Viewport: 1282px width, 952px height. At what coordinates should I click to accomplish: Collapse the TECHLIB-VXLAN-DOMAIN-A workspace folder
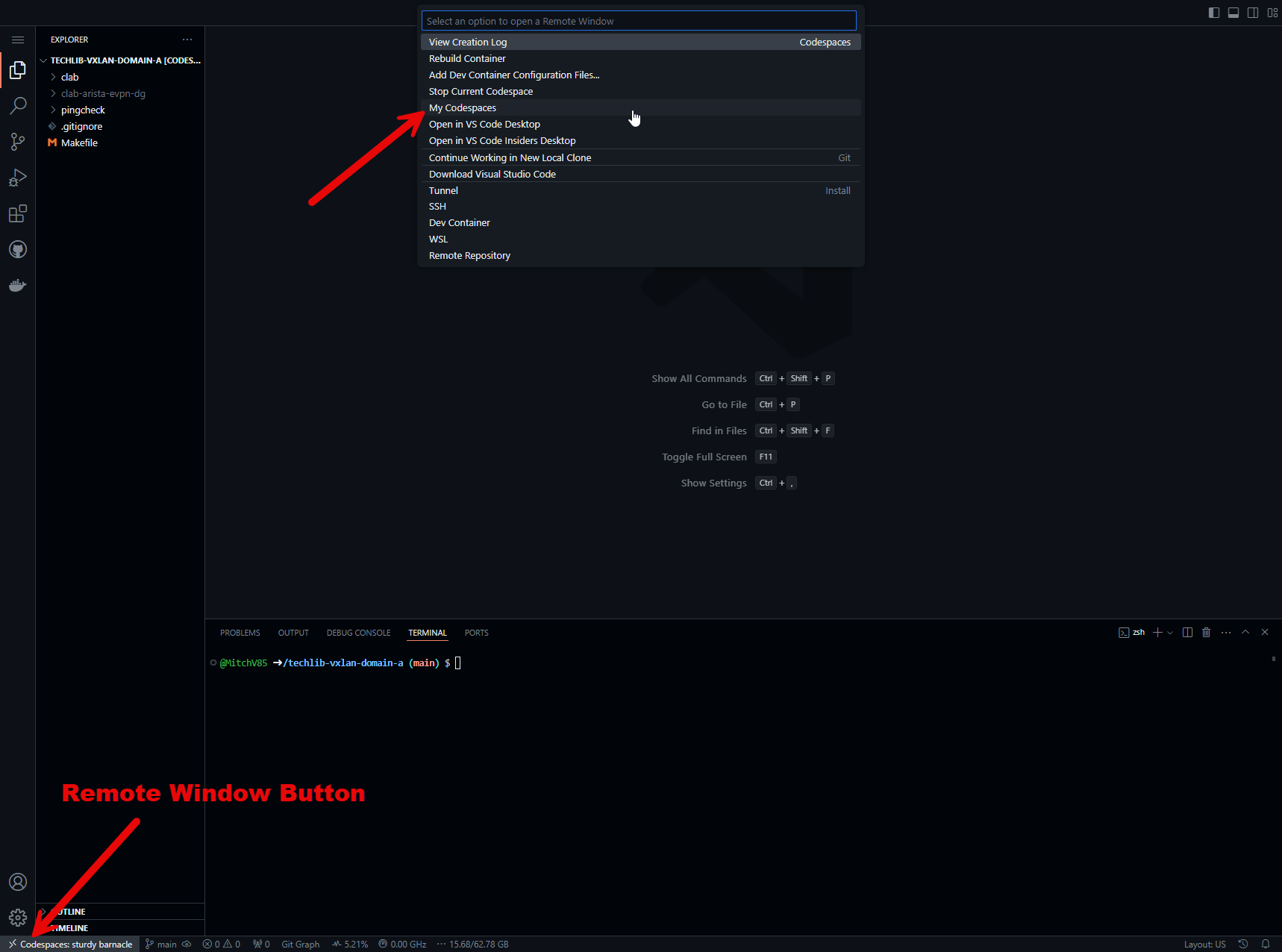click(x=120, y=60)
